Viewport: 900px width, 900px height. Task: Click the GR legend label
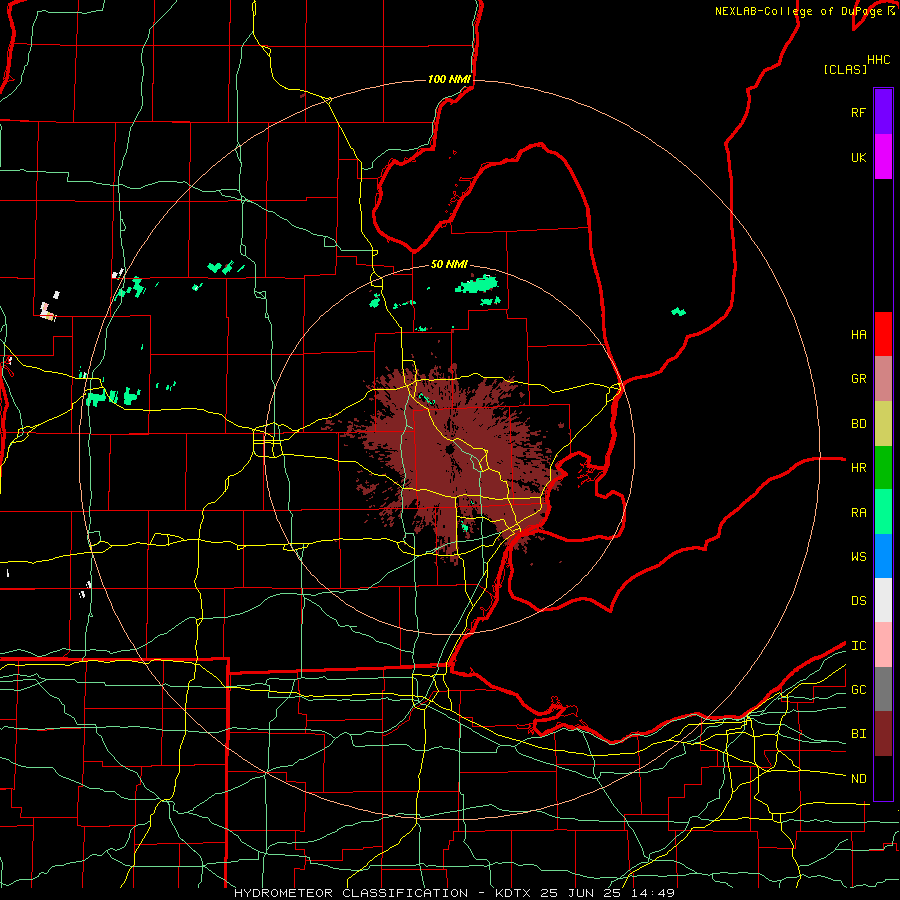(859, 379)
